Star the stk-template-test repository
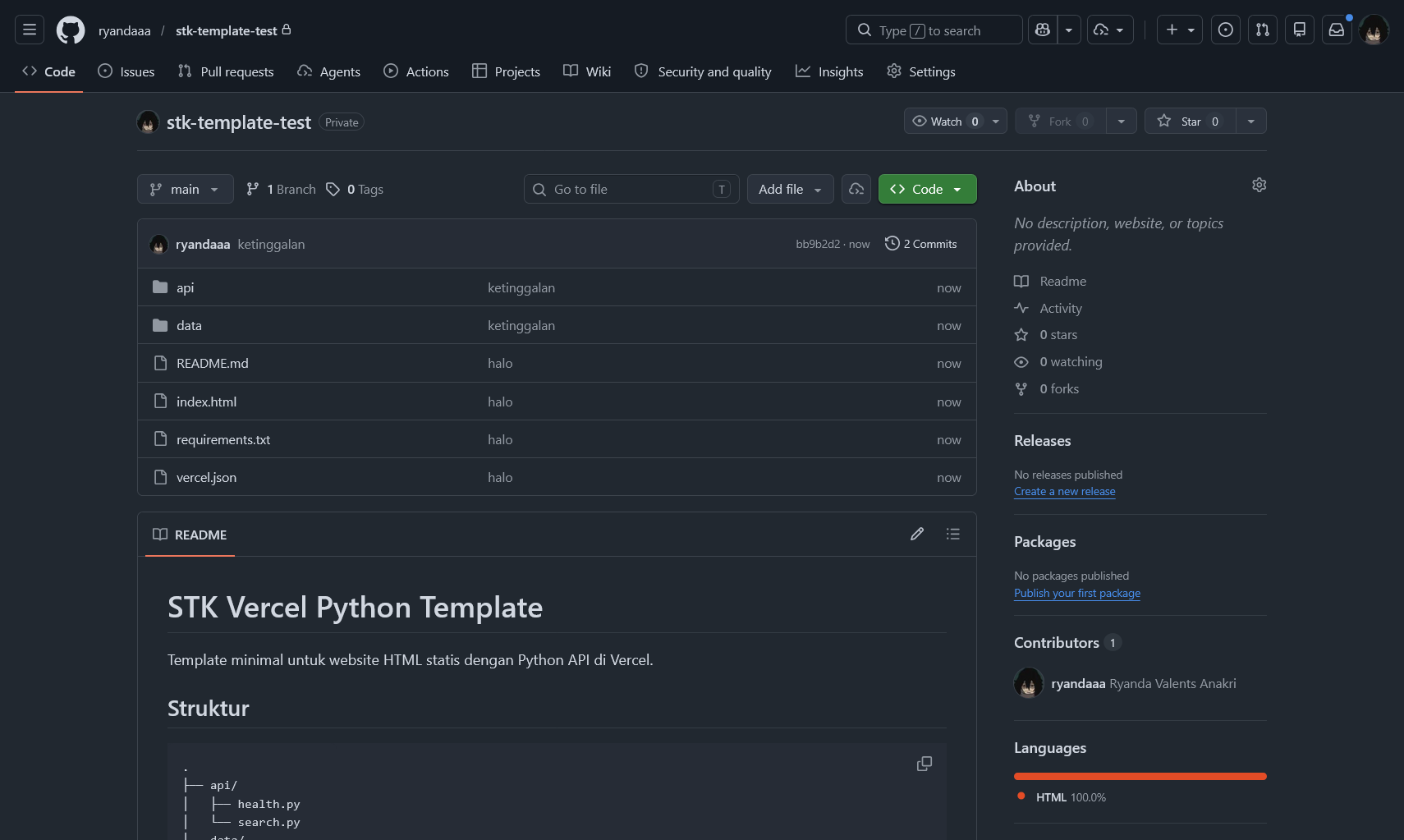The height and width of the screenshot is (840, 1404). [x=1191, y=121]
